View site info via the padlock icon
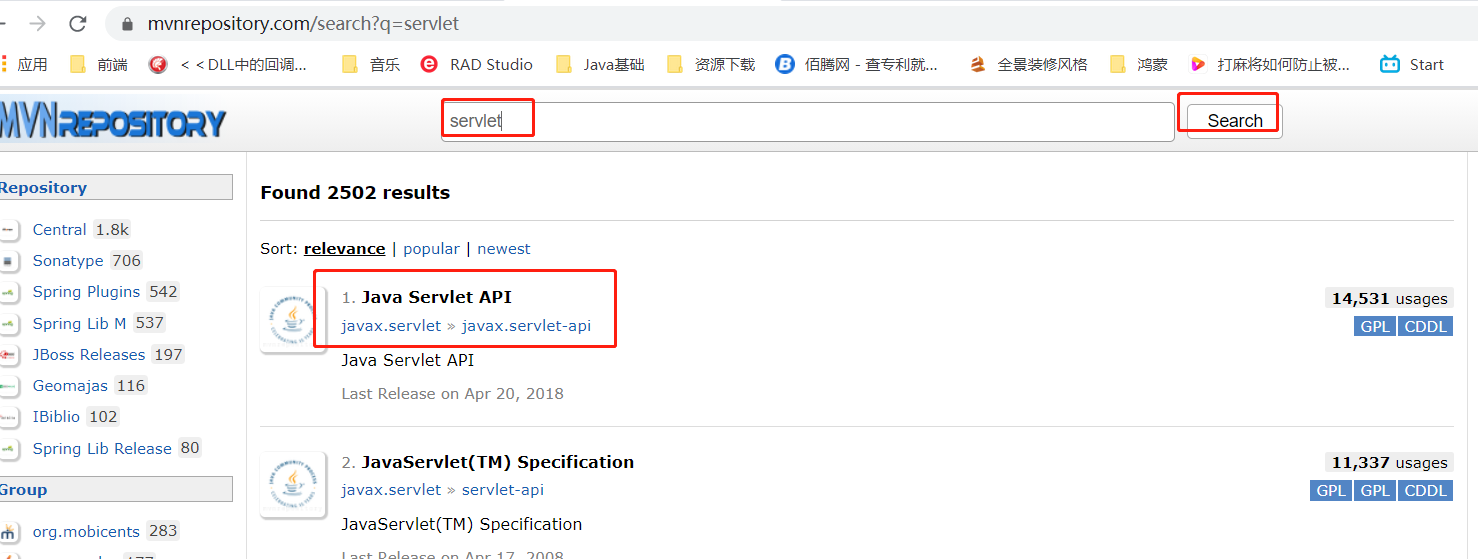 point(127,23)
